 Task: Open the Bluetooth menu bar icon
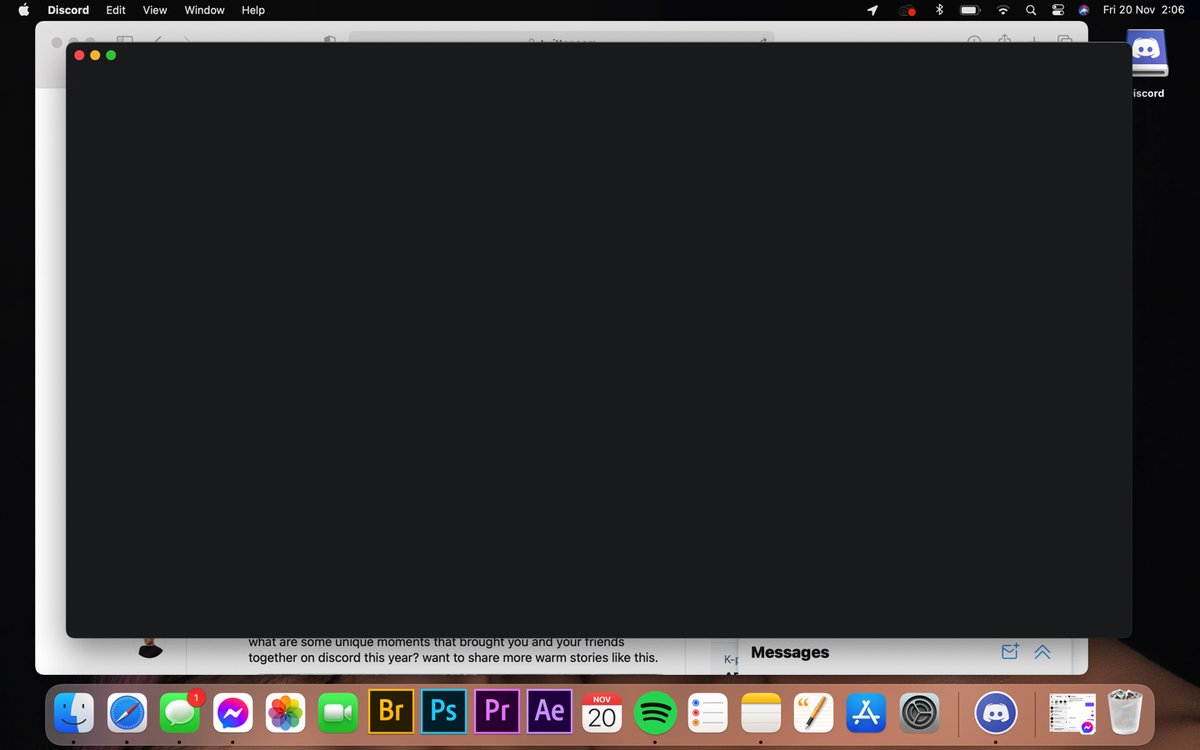point(938,10)
